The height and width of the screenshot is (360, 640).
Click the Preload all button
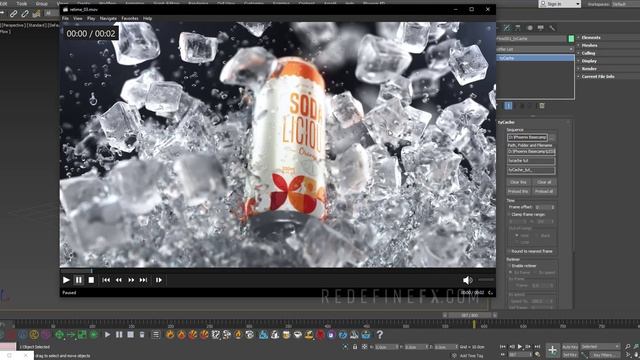(544, 191)
